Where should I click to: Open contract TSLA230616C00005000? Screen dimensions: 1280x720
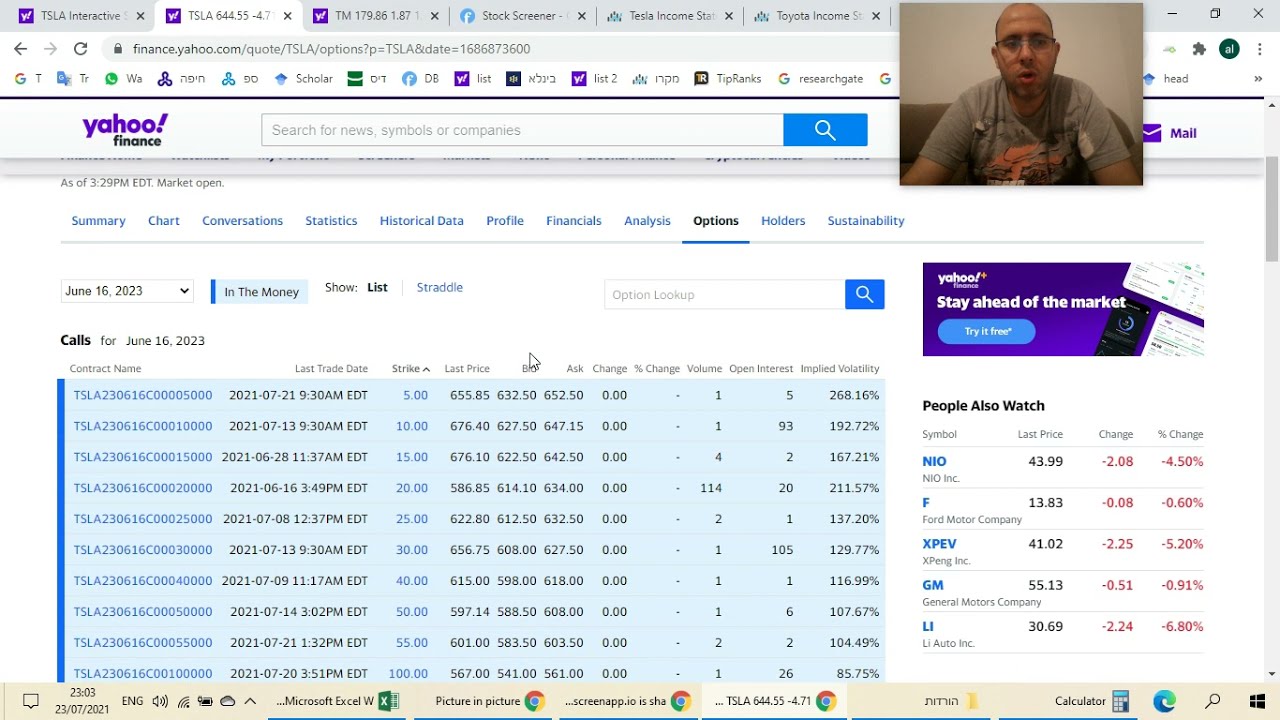click(x=143, y=395)
